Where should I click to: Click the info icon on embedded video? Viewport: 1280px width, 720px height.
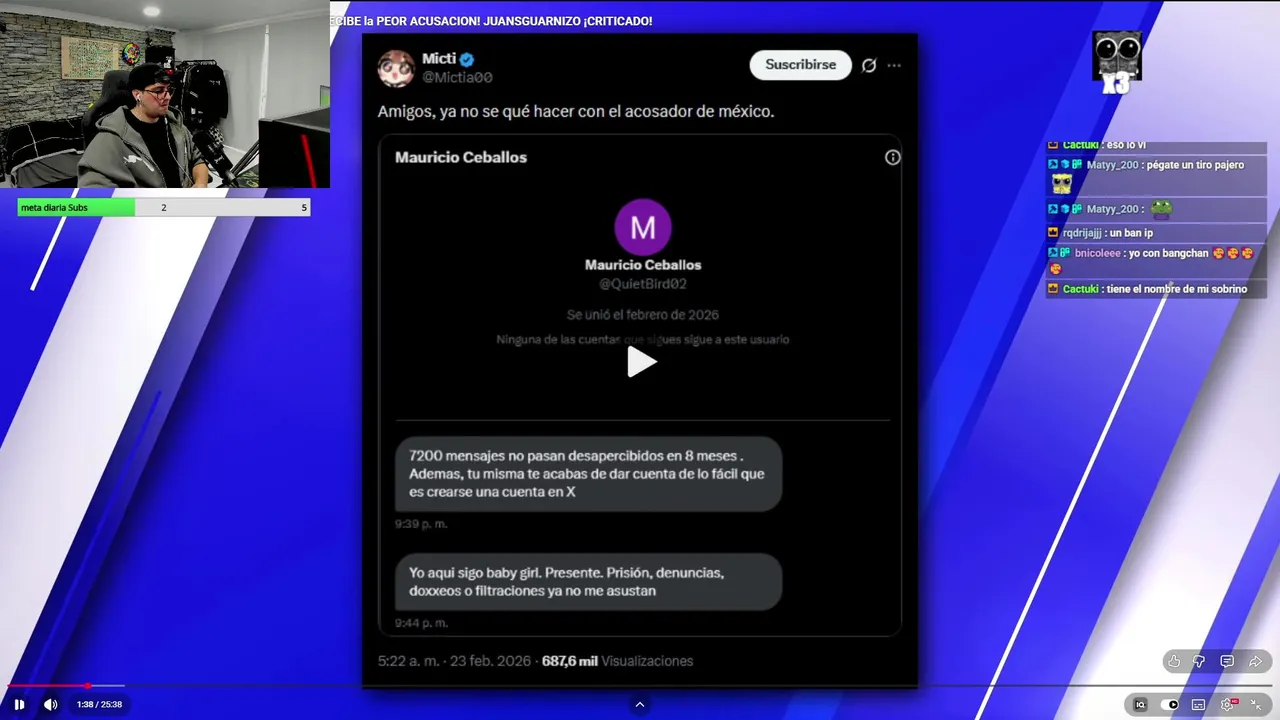(x=892, y=157)
